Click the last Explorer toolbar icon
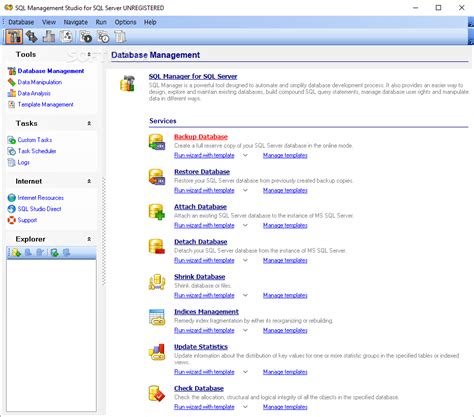Screen dimensions: 474x417 [x=66, y=253]
